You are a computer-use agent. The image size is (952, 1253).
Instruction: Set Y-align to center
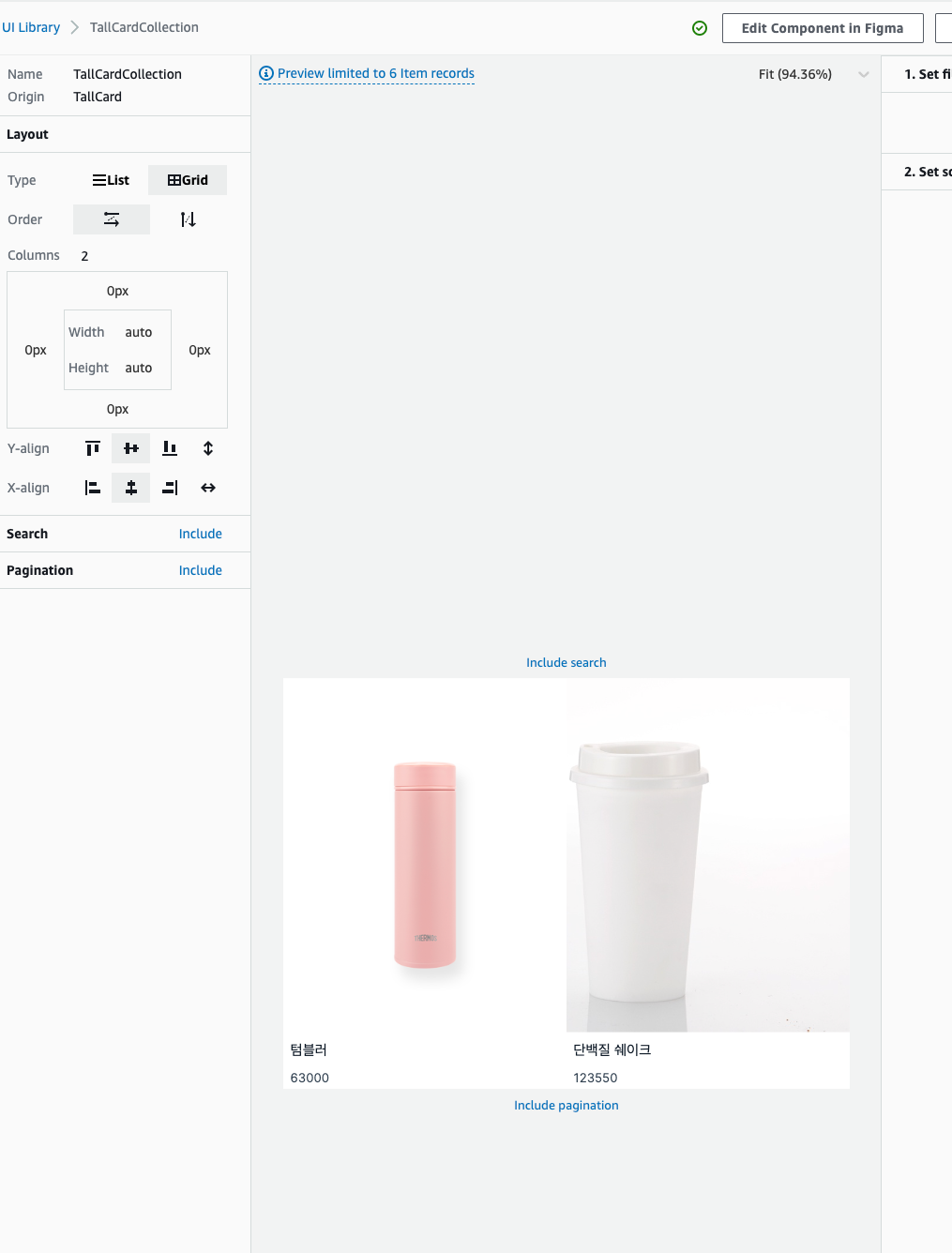click(131, 448)
